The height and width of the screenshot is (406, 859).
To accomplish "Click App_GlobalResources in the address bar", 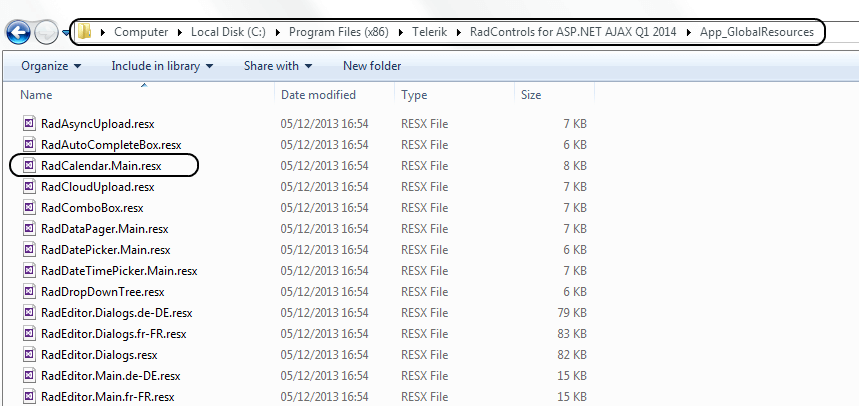I will coord(757,32).
